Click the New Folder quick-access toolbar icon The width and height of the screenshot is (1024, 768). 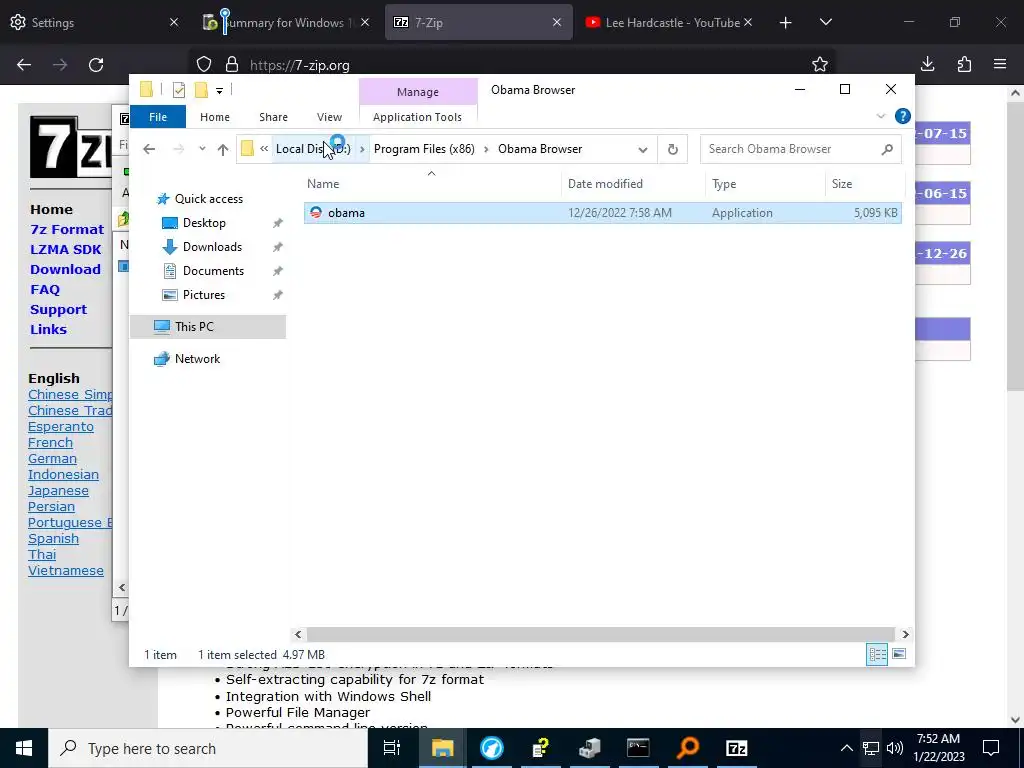click(x=201, y=90)
